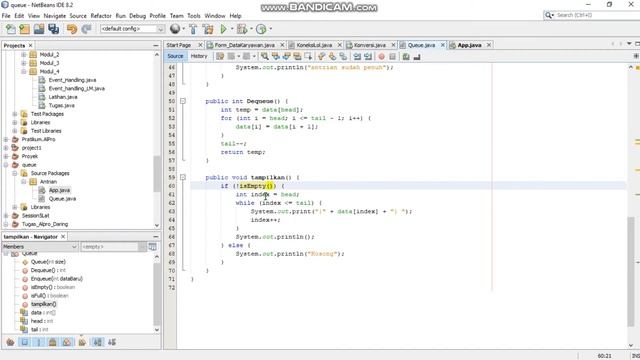The width and height of the screenshot is (640, 360).
Task: Expand the Tugas_Alpro_Daring project node
Action: coord(6,224)
